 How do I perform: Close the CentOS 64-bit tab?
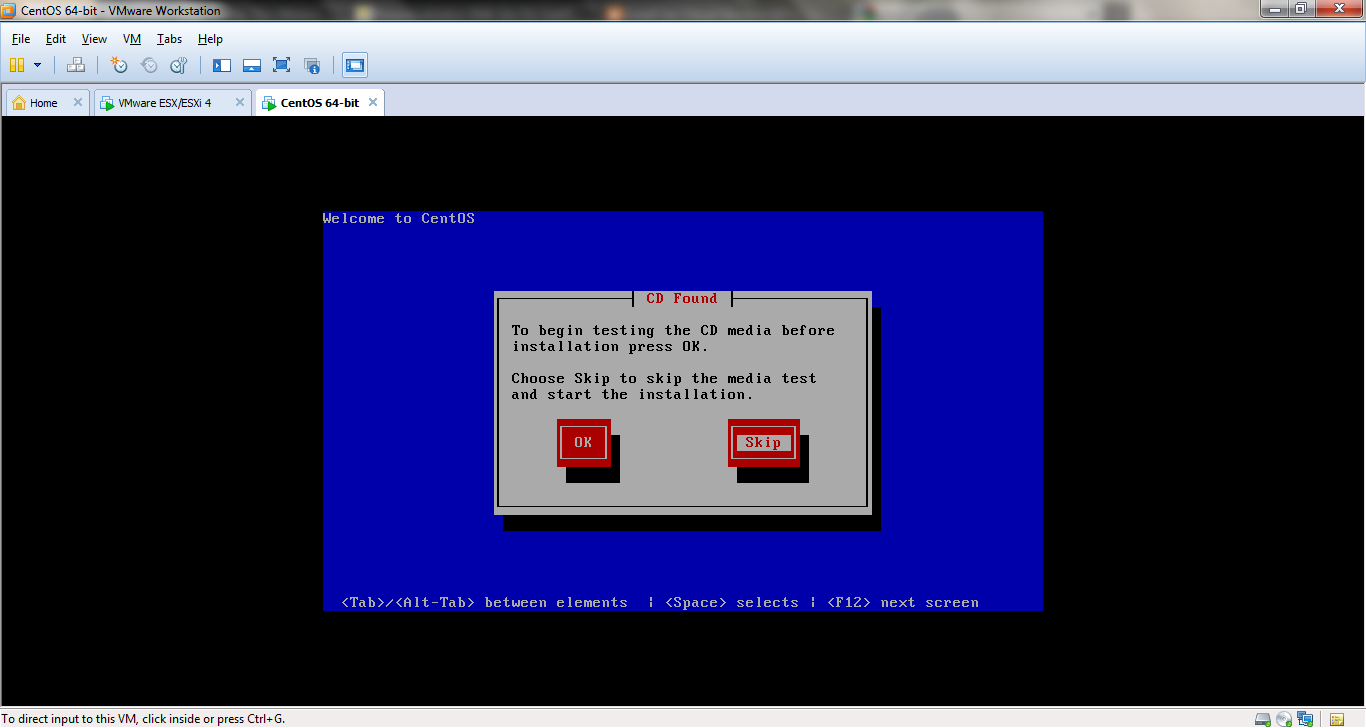click(373, 102)
